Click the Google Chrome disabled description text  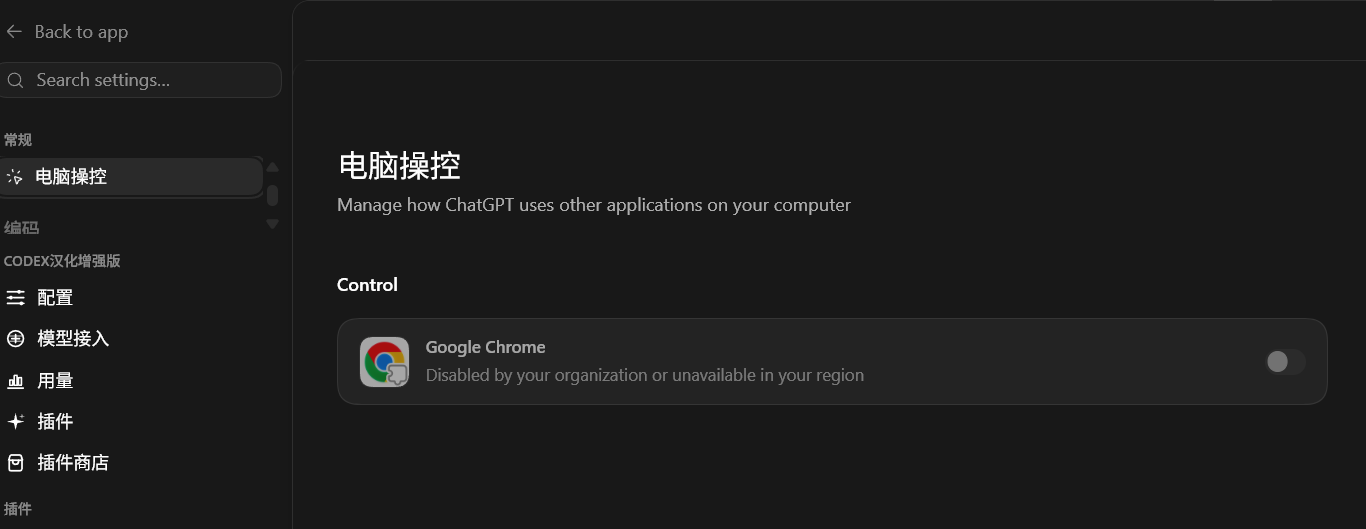tap(645, 376)
